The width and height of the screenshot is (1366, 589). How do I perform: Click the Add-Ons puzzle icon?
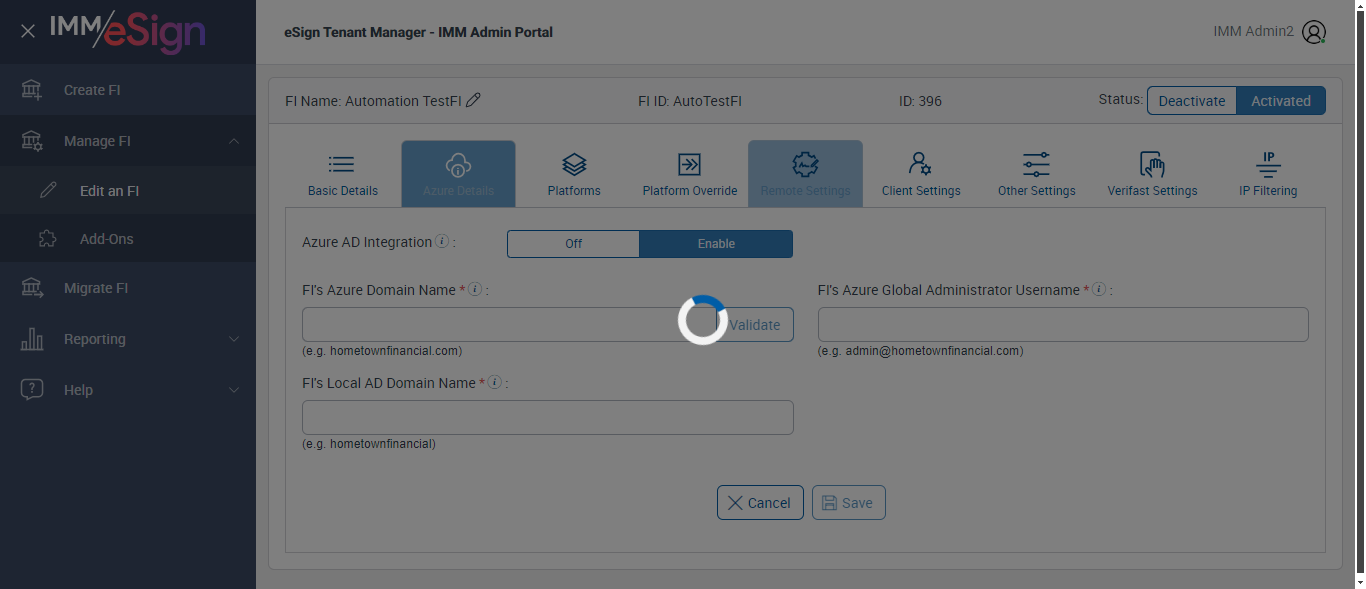48,239
